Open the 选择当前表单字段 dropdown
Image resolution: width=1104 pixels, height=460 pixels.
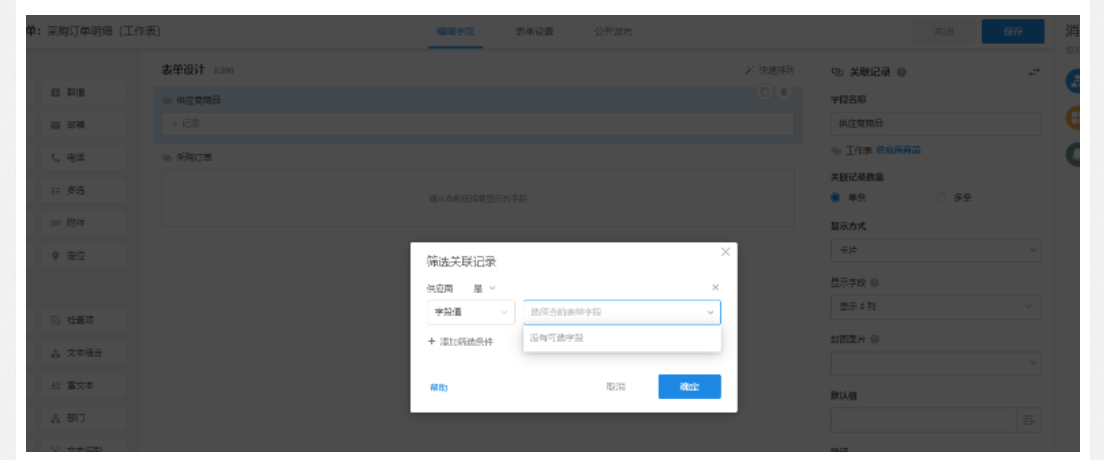(x=621, y=312)
